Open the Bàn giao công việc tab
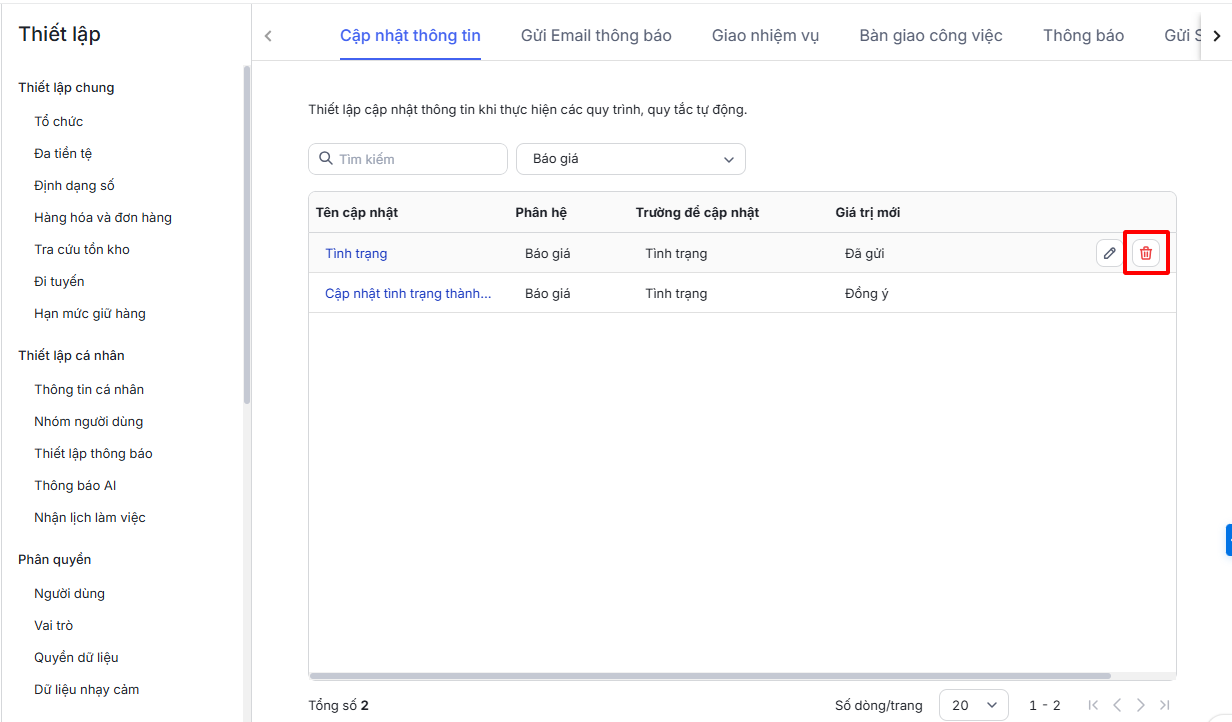Viewport: 1232px width, 722px height. (931, 36)
